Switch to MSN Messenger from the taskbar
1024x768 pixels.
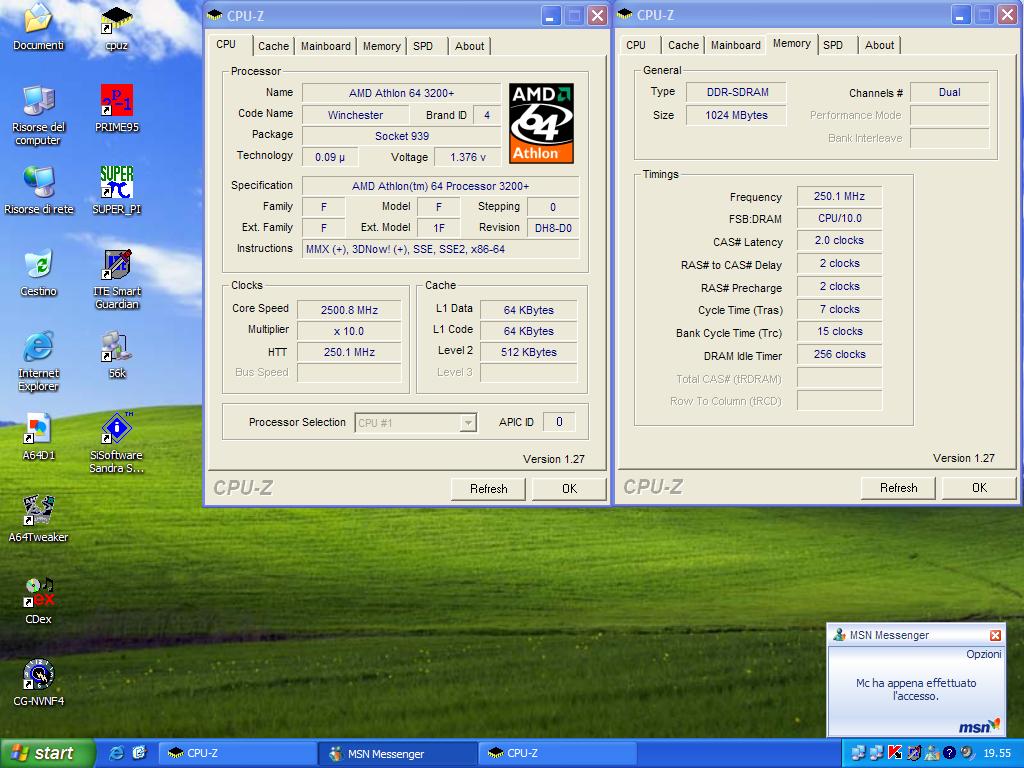click(396, 754)
